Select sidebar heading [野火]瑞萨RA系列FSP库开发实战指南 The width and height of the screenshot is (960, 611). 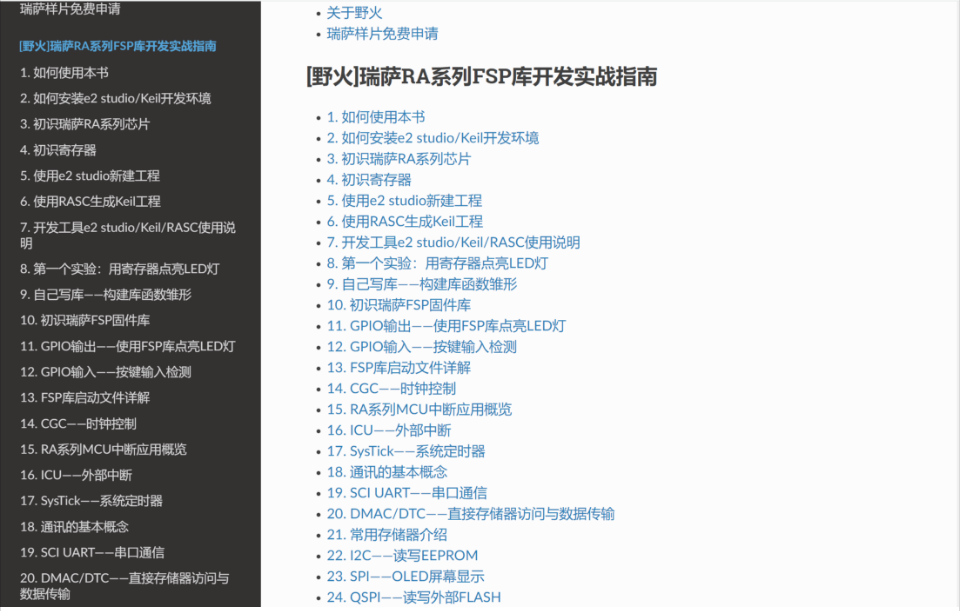tap(118, 46)
